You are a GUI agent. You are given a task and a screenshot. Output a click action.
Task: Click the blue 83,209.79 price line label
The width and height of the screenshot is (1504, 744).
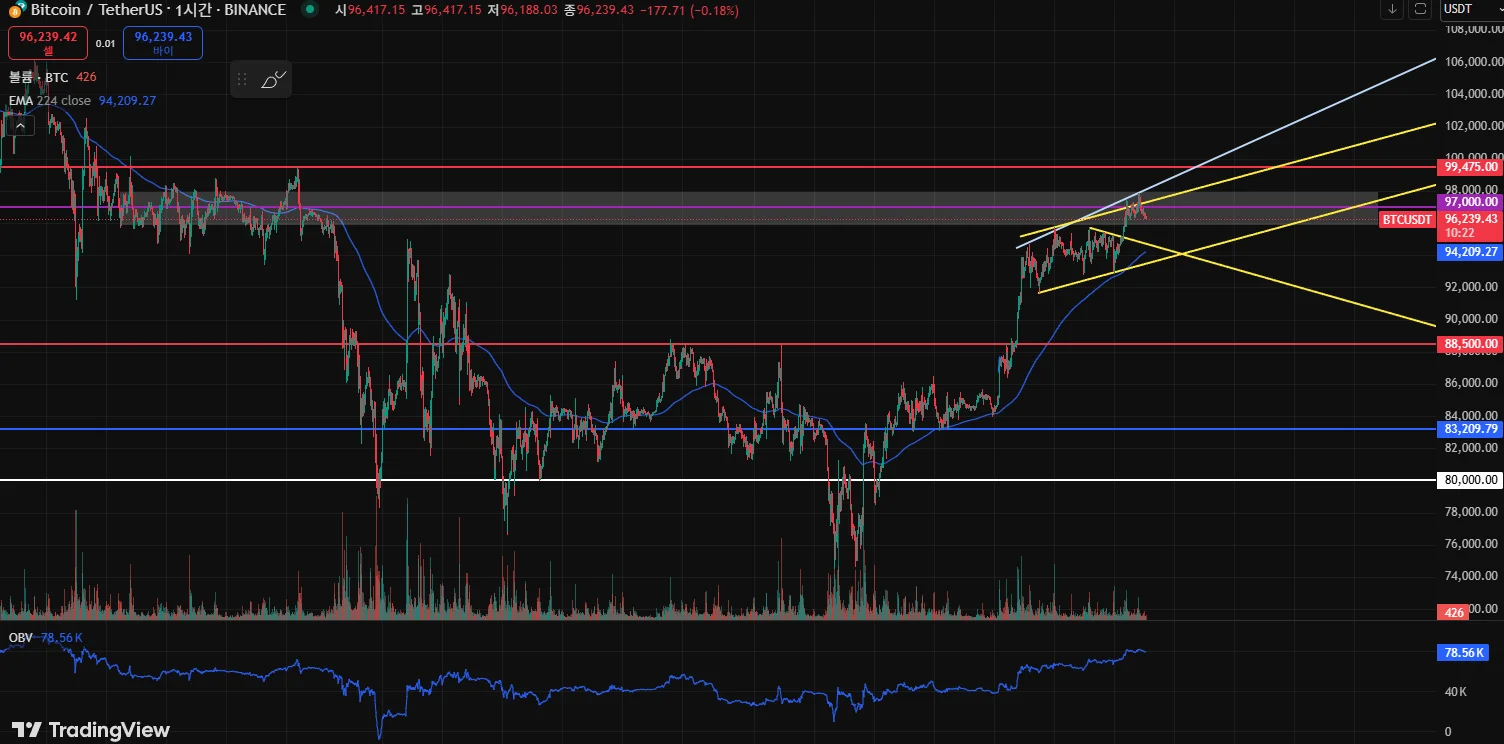(1469, 429)
